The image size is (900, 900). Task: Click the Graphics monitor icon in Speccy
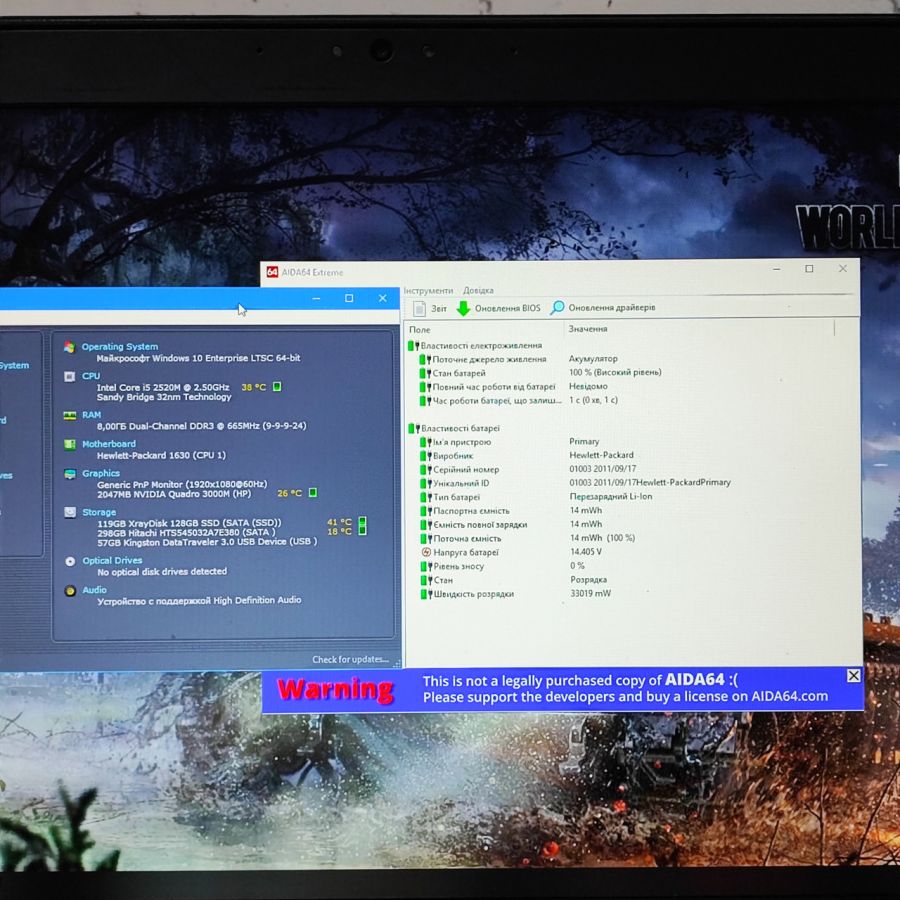click(70, 474)
